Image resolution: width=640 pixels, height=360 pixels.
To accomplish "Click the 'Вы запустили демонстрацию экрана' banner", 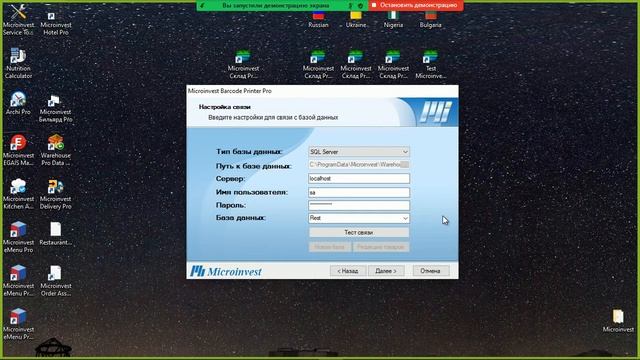I will point(276,6).
